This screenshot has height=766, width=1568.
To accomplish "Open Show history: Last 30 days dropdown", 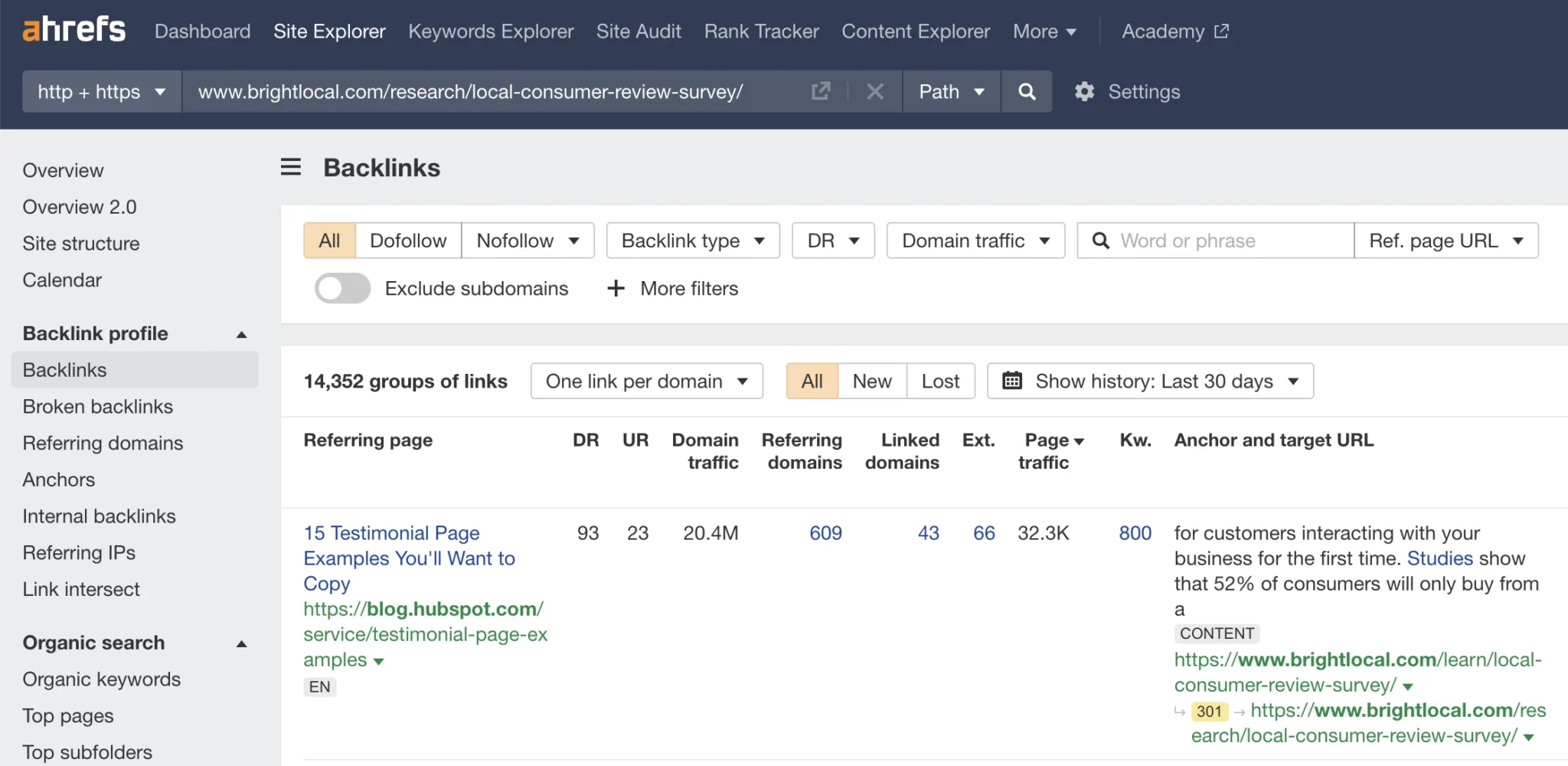I will coord(1150,381).
